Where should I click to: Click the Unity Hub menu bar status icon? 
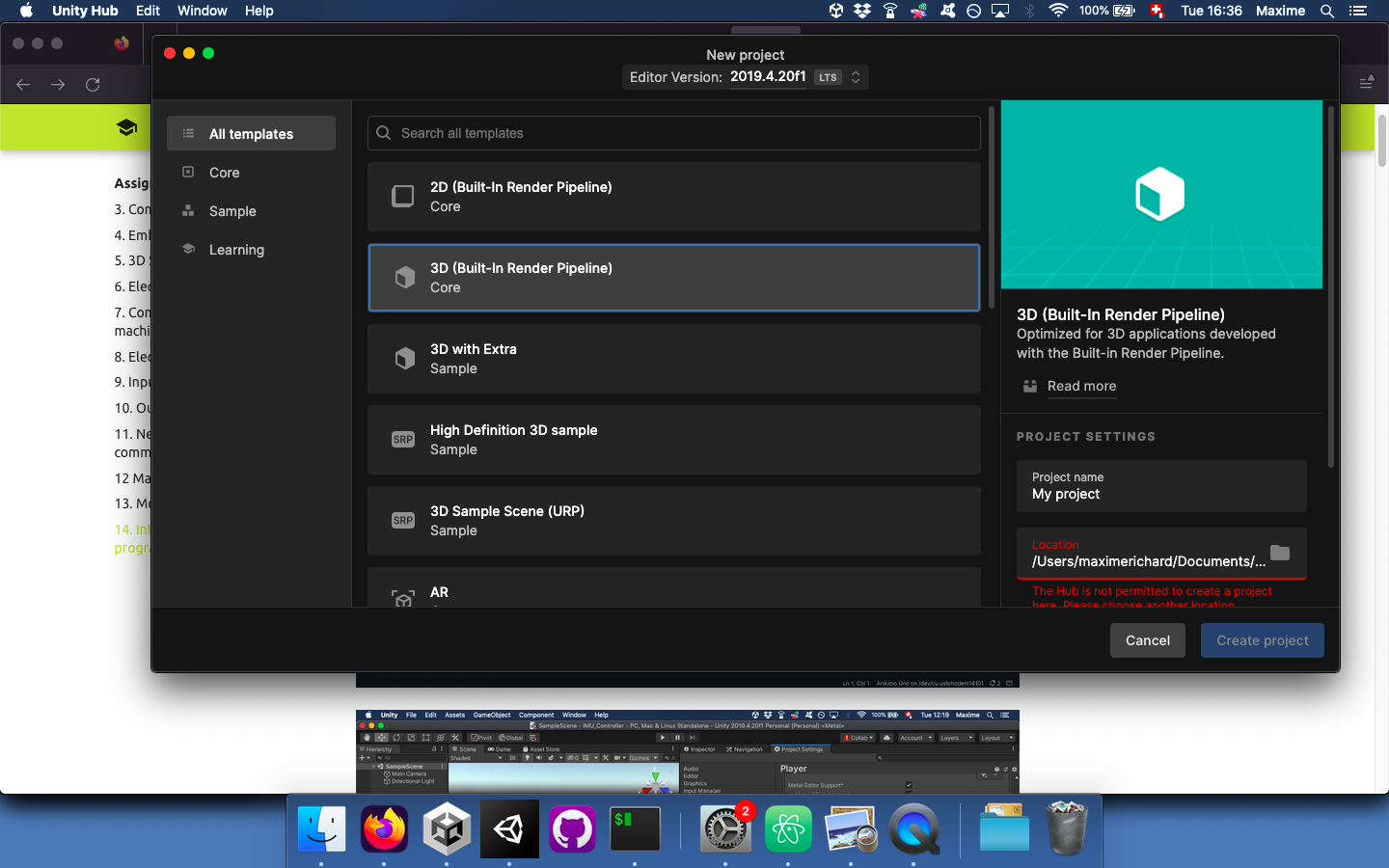click(x=836, y=11)
